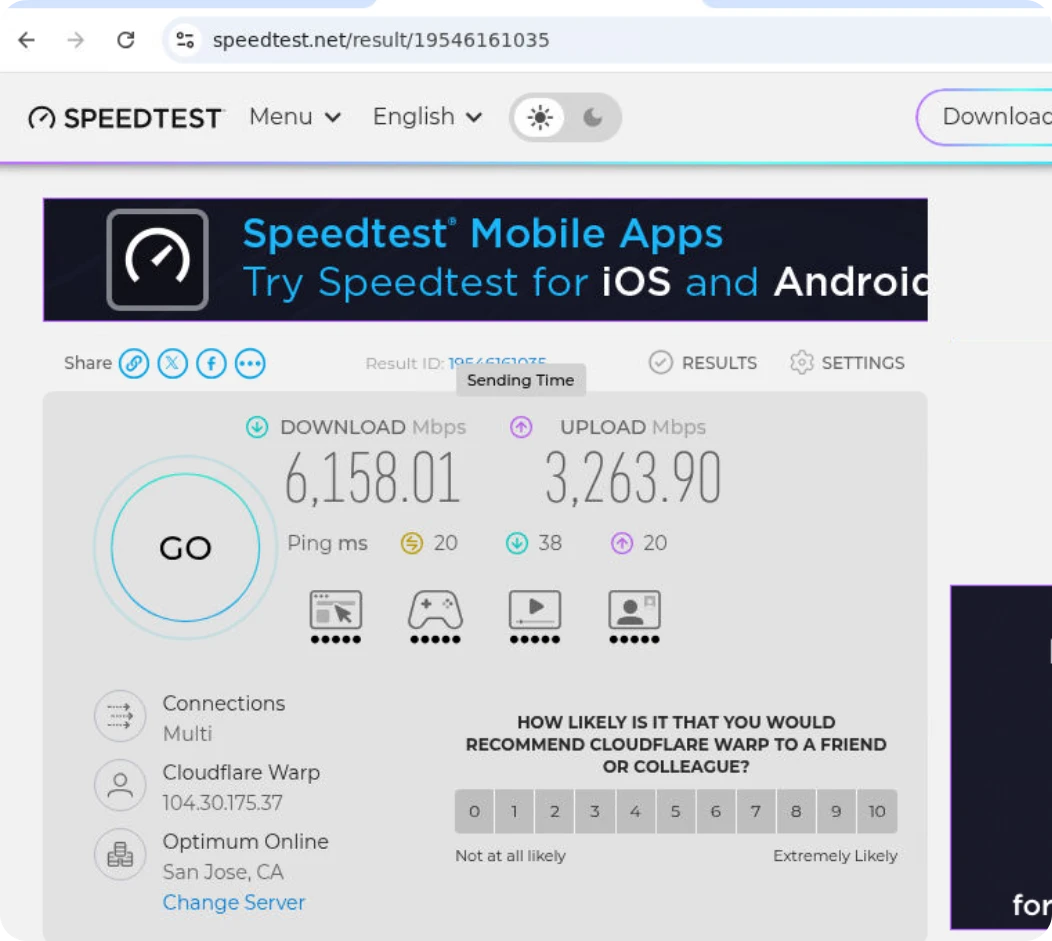This screenshot has width=1052, height=941.
Task: Click the download arrow icon beside DOWNLOAD
Action: click(257, 427)
